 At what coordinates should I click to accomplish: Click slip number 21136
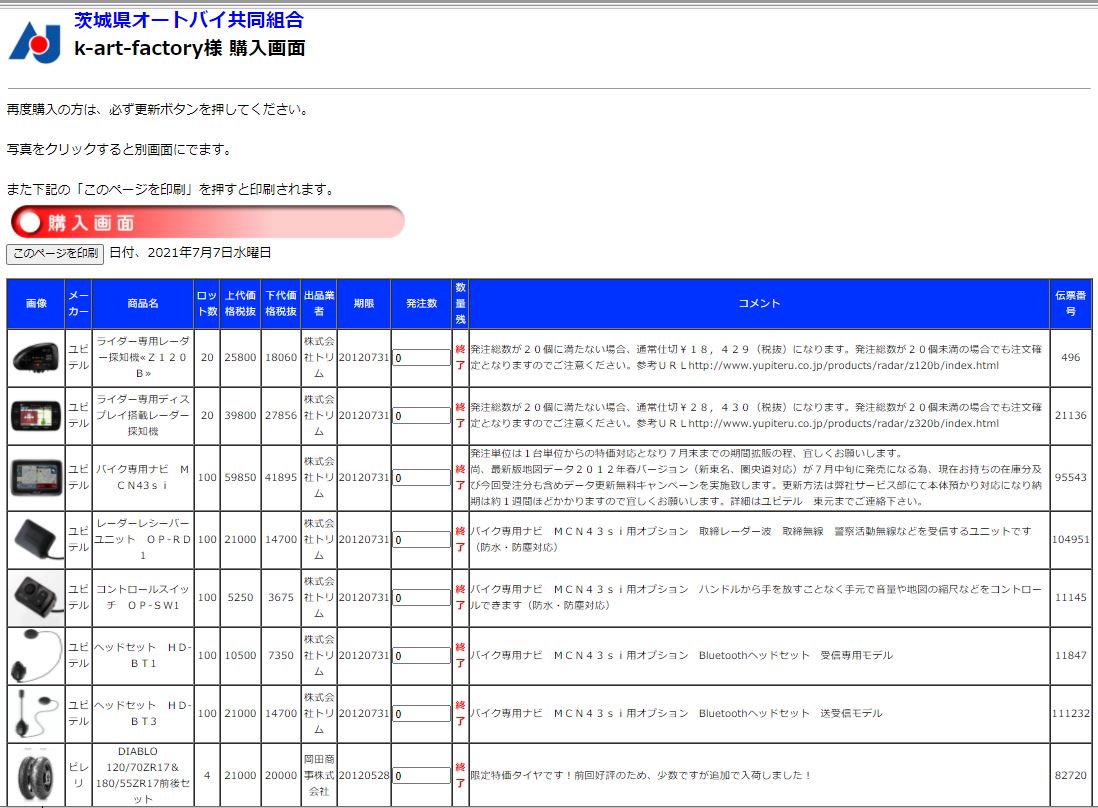pos(1071,415)
